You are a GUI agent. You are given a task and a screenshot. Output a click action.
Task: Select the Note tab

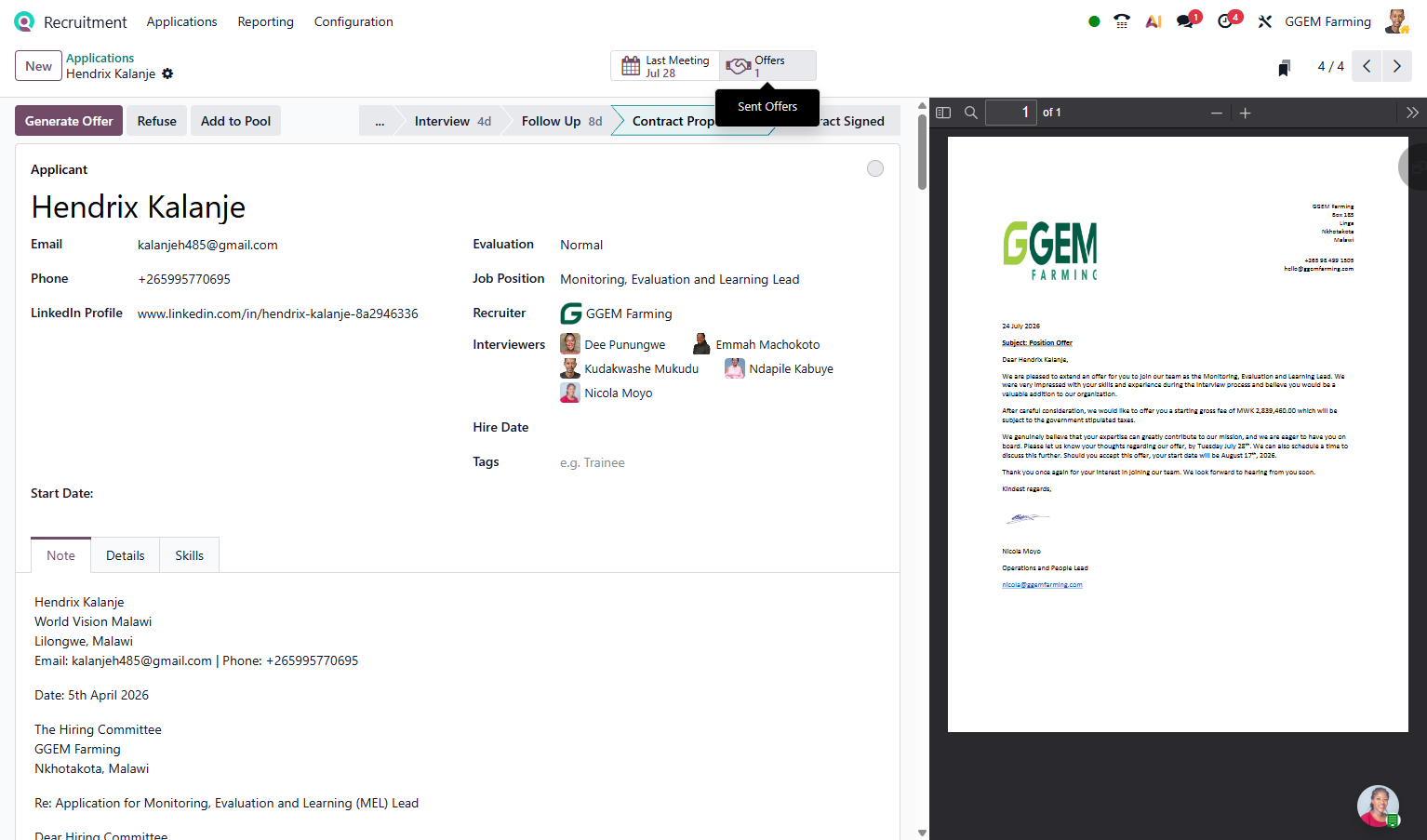[60, 555]
